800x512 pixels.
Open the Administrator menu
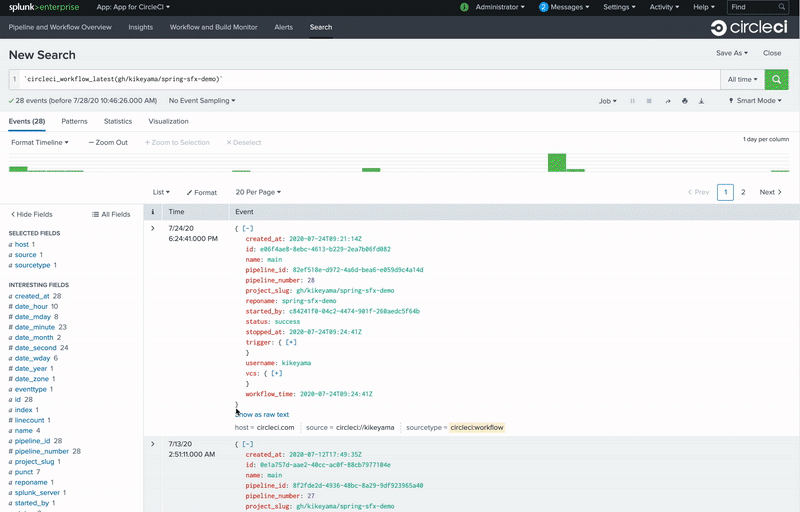click(x=499, y=7)
